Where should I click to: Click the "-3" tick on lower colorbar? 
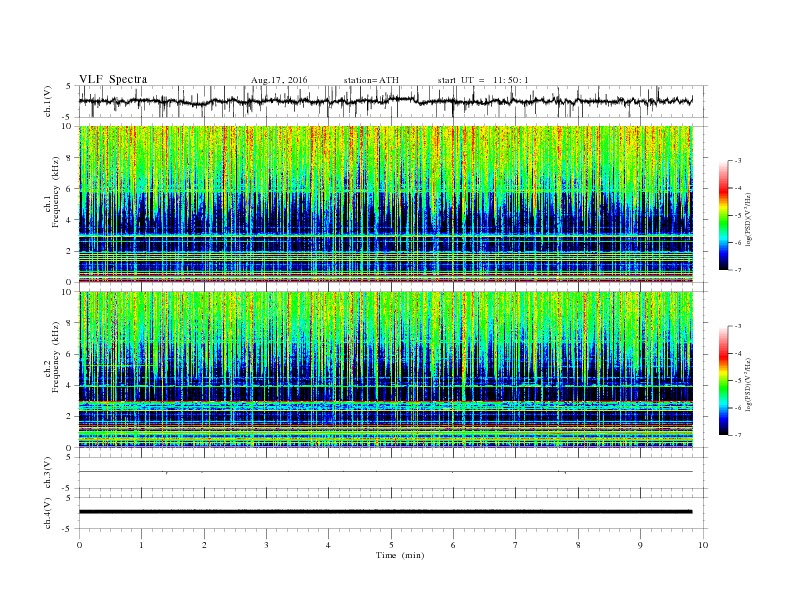[738, 326]
